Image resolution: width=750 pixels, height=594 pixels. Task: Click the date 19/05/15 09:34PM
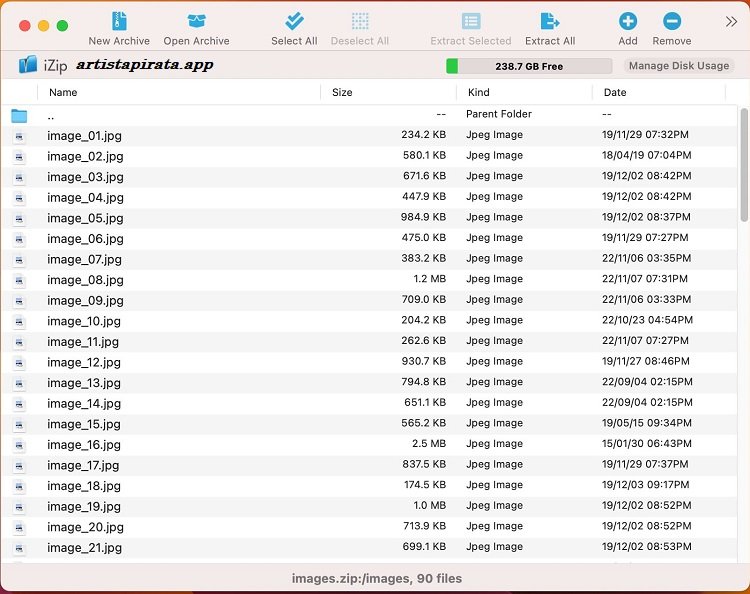647,423
